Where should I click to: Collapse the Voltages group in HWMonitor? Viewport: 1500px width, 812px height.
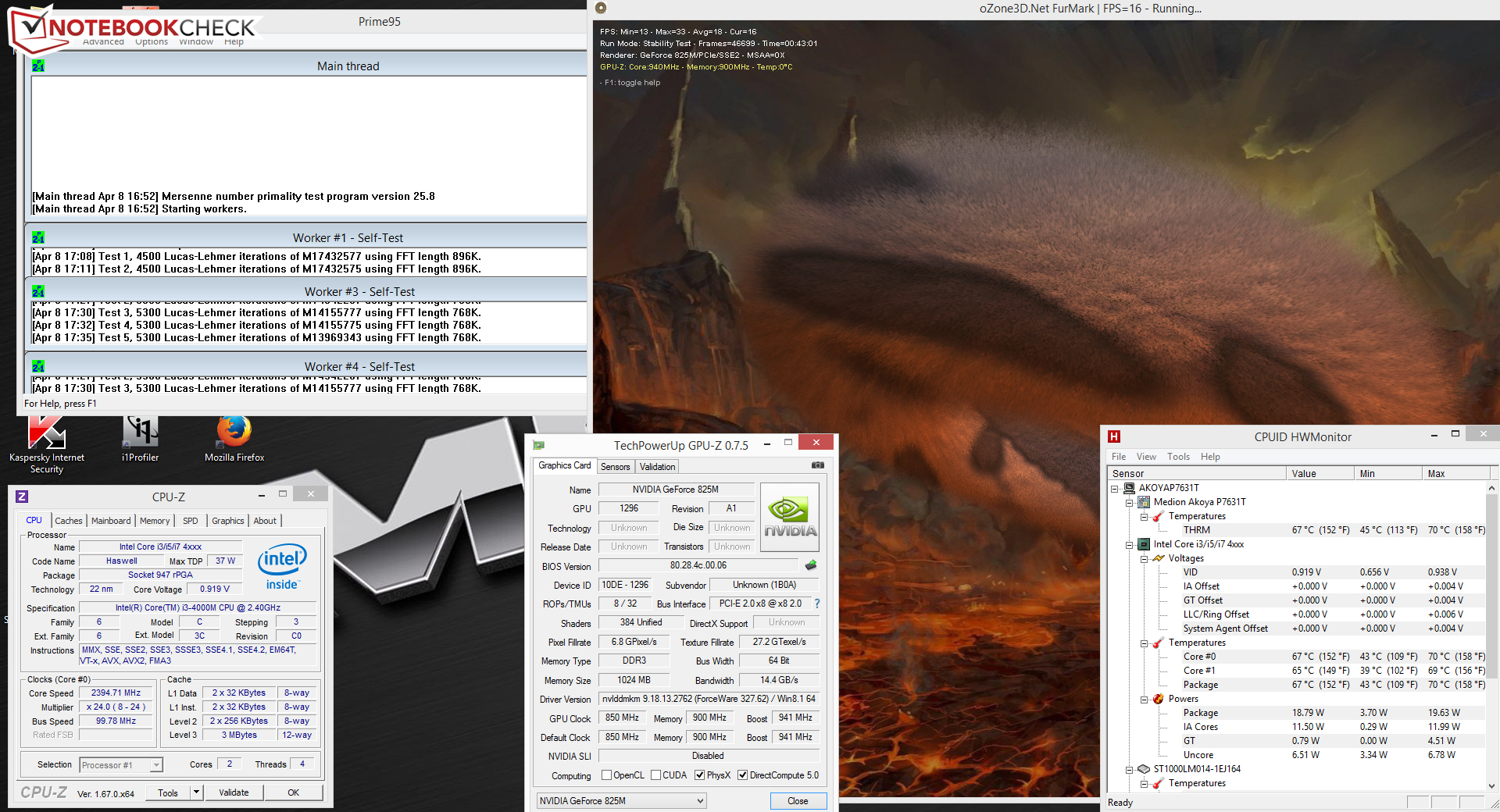(1145, 559)
